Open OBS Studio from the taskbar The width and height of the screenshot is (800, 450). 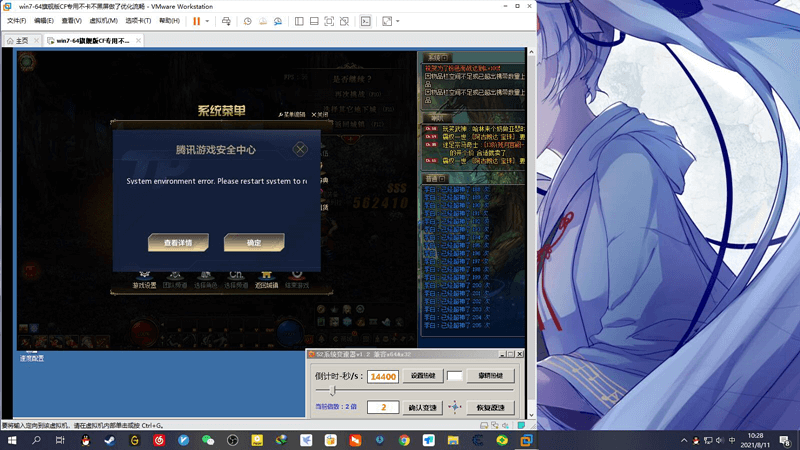point(232,440)
